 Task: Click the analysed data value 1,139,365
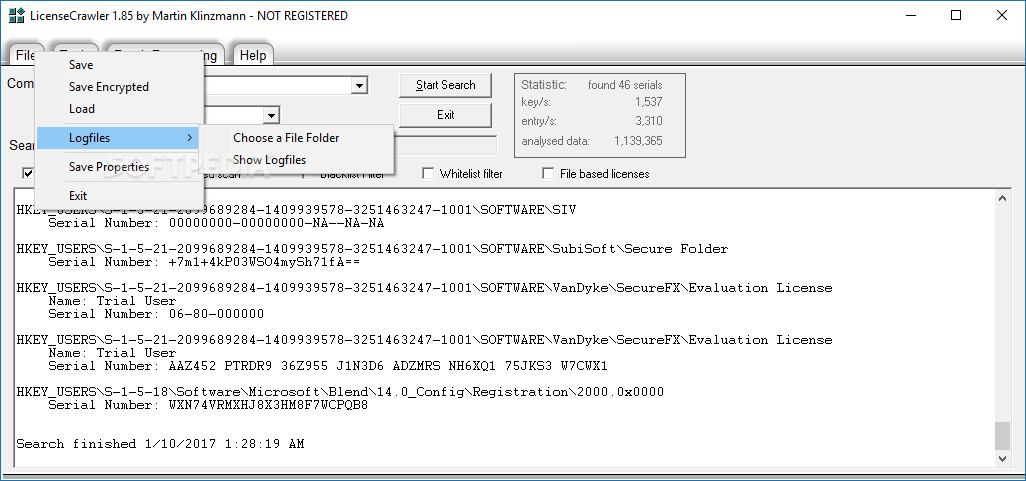pyautogui.click(x=638, y=141)
